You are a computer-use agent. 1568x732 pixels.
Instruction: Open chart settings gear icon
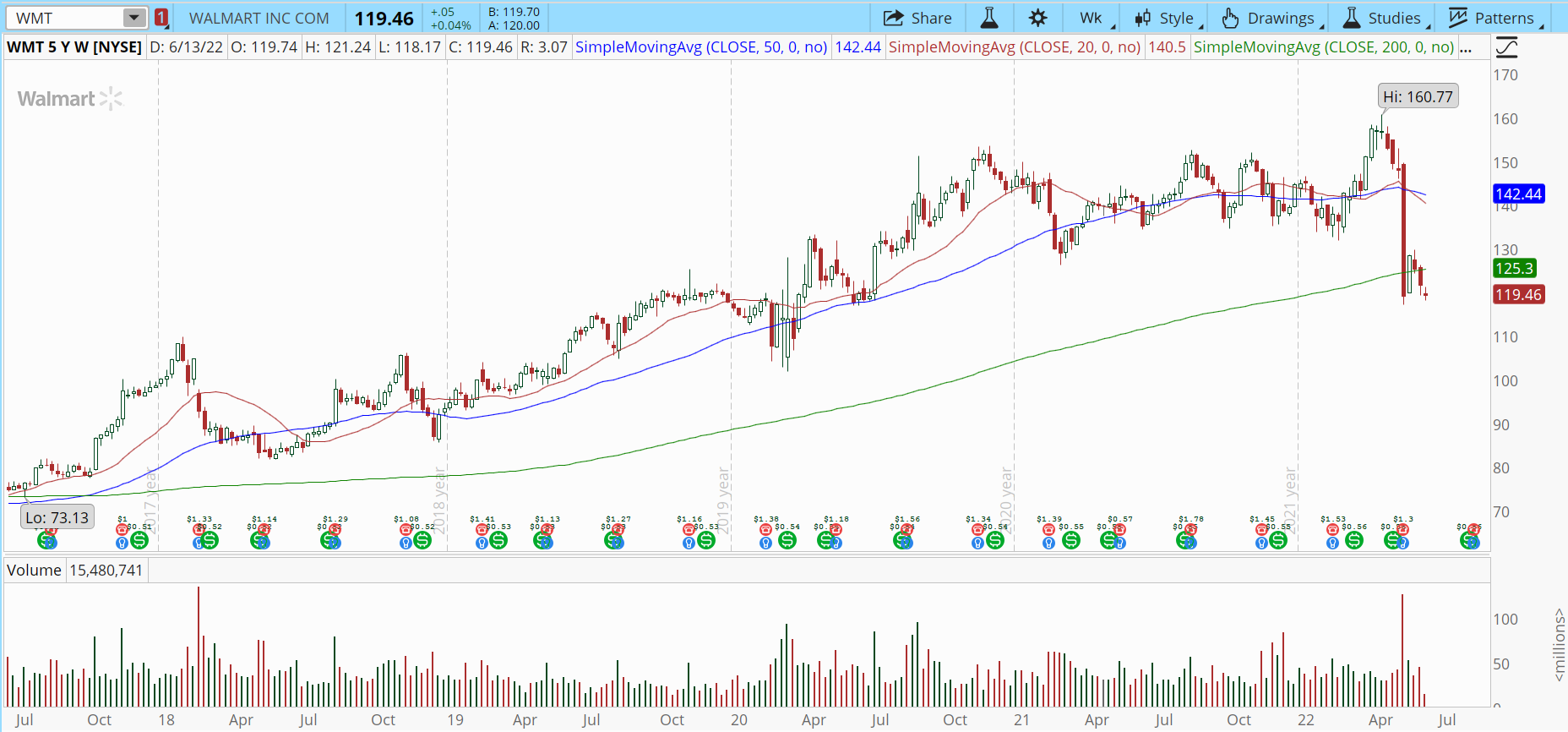click(x=1038, y=18)
